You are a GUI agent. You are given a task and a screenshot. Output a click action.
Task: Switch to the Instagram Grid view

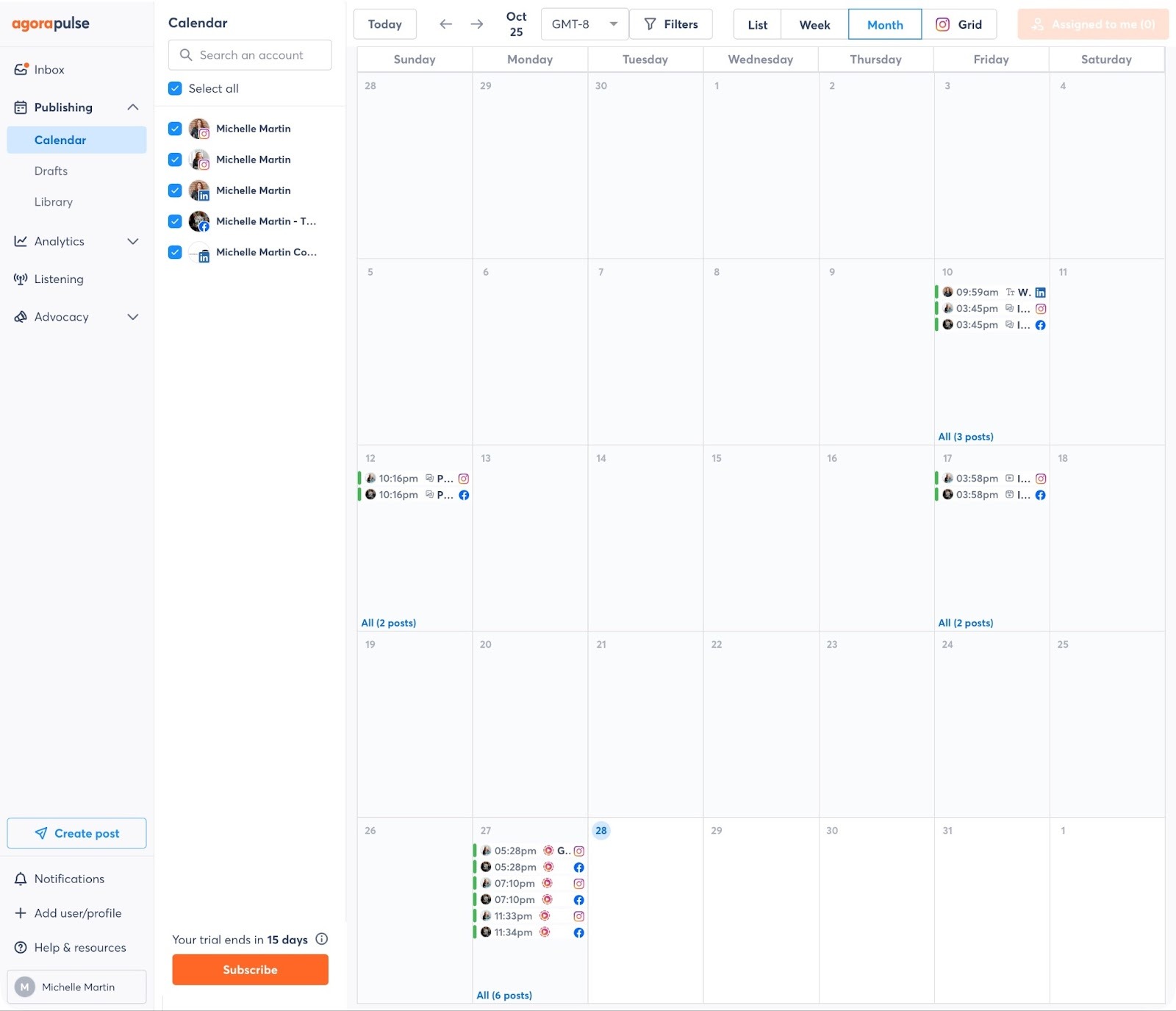pyautogui.click(x=960, y=24)
